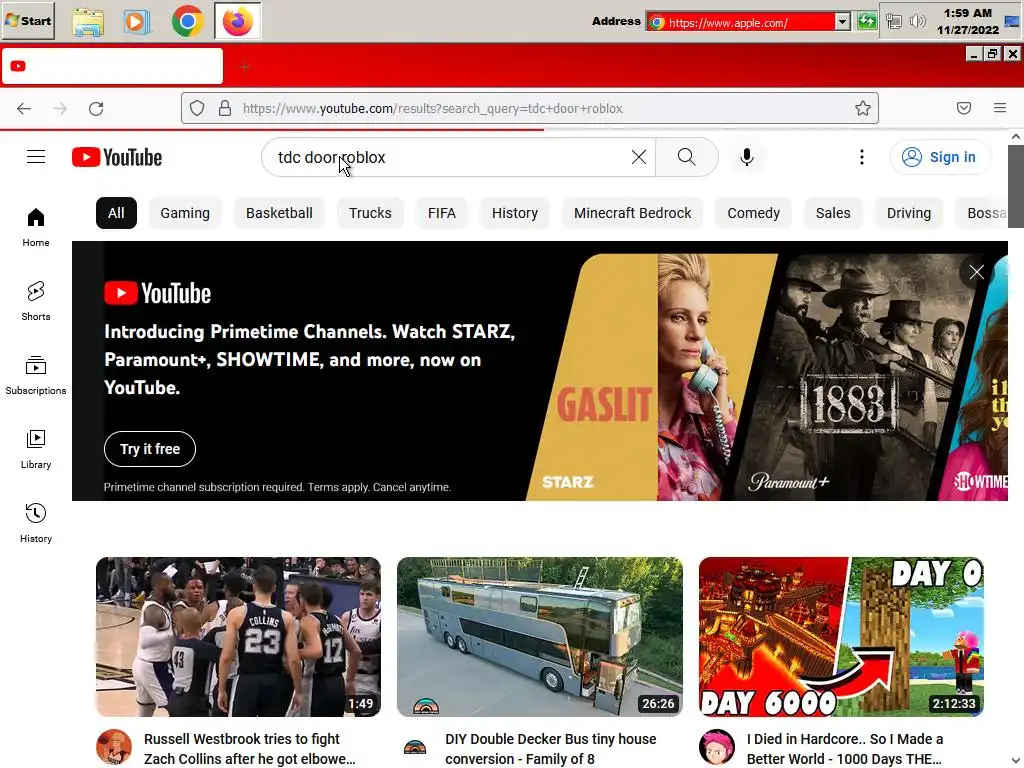Select the Basketball filter chip
The height and width of the screenshot is (768, 1024).
[x=279, y=213]
